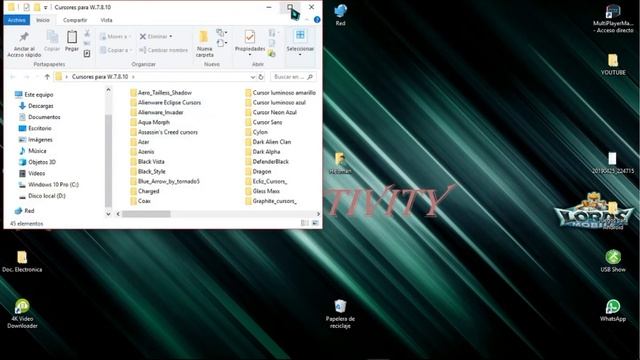640x360 pixels.
Task: Open the ribbon help question mark
Action: (x=317, y=20)
